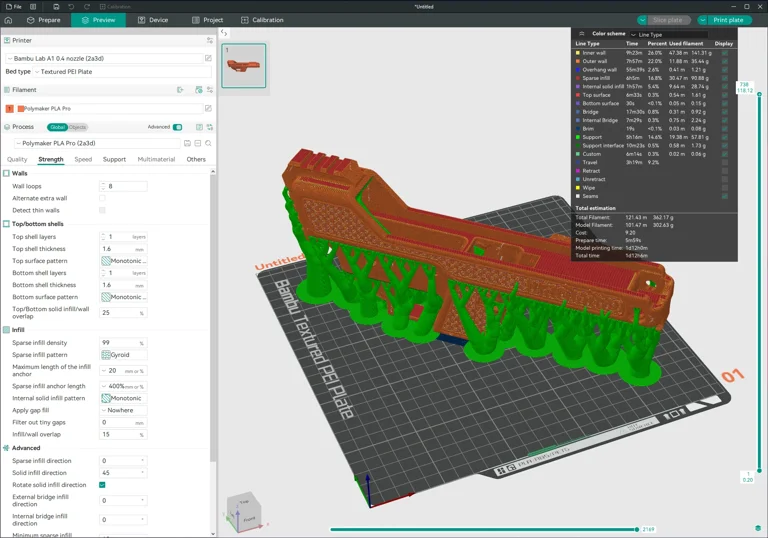Switch to the Project tab
The width and height of the screenshot is (768, 538).
click(x=208, y=20)
